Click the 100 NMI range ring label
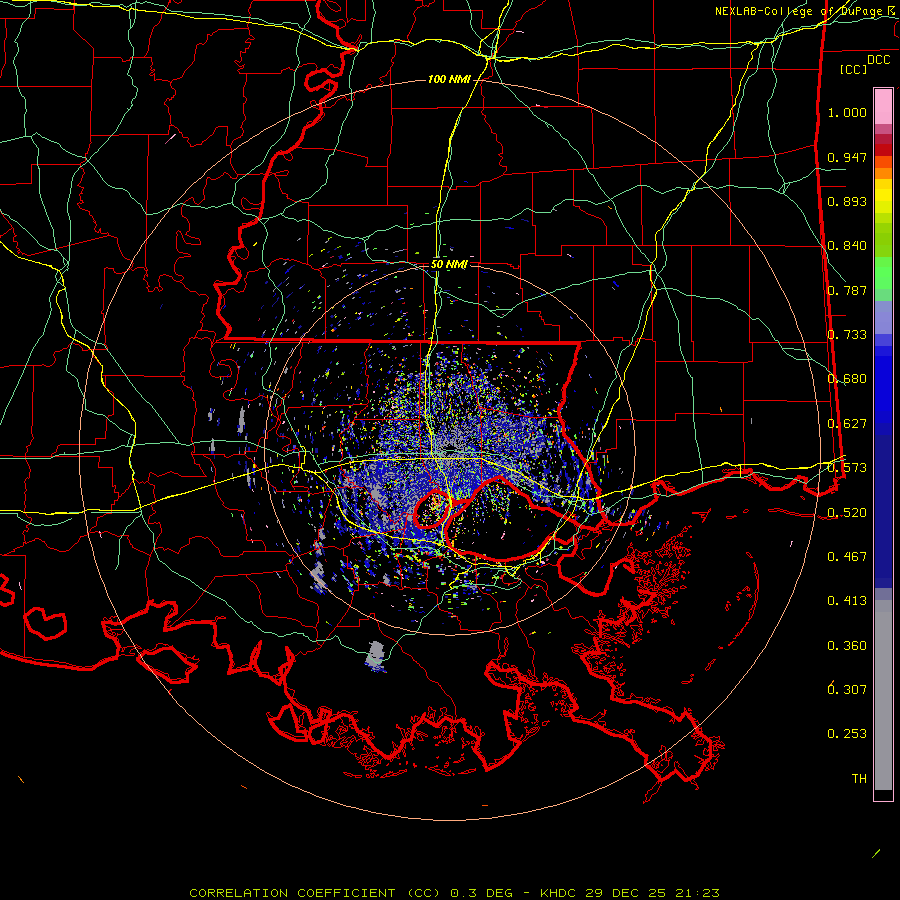The width and height of the screenshot is (900, 900). click(449, 79)
